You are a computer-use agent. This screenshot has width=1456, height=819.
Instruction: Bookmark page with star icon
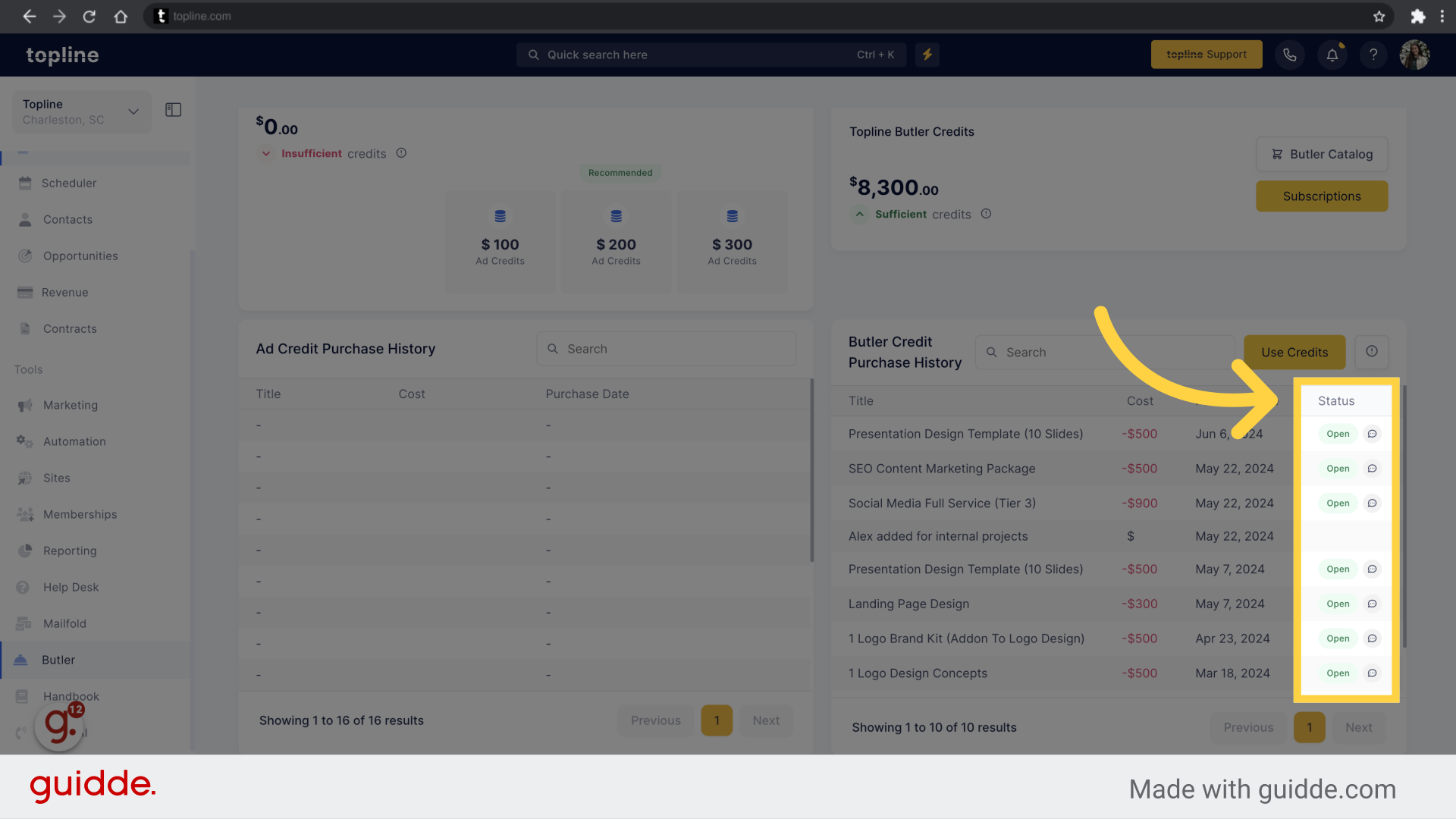pos(1379,16)
